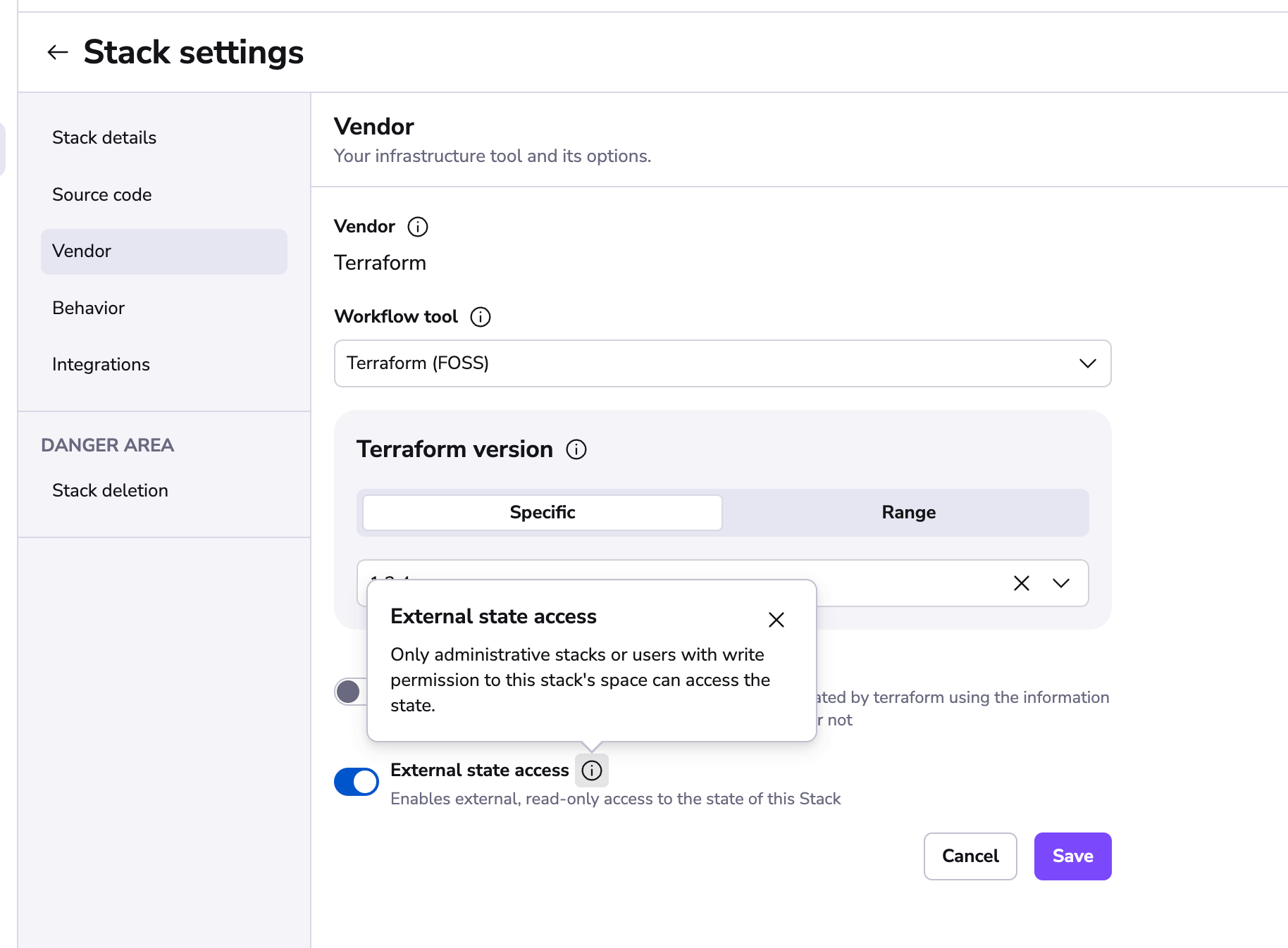This screenshot has height=948, width=1288.
Task: Switch version mode to Range
Action: [908, 513]
